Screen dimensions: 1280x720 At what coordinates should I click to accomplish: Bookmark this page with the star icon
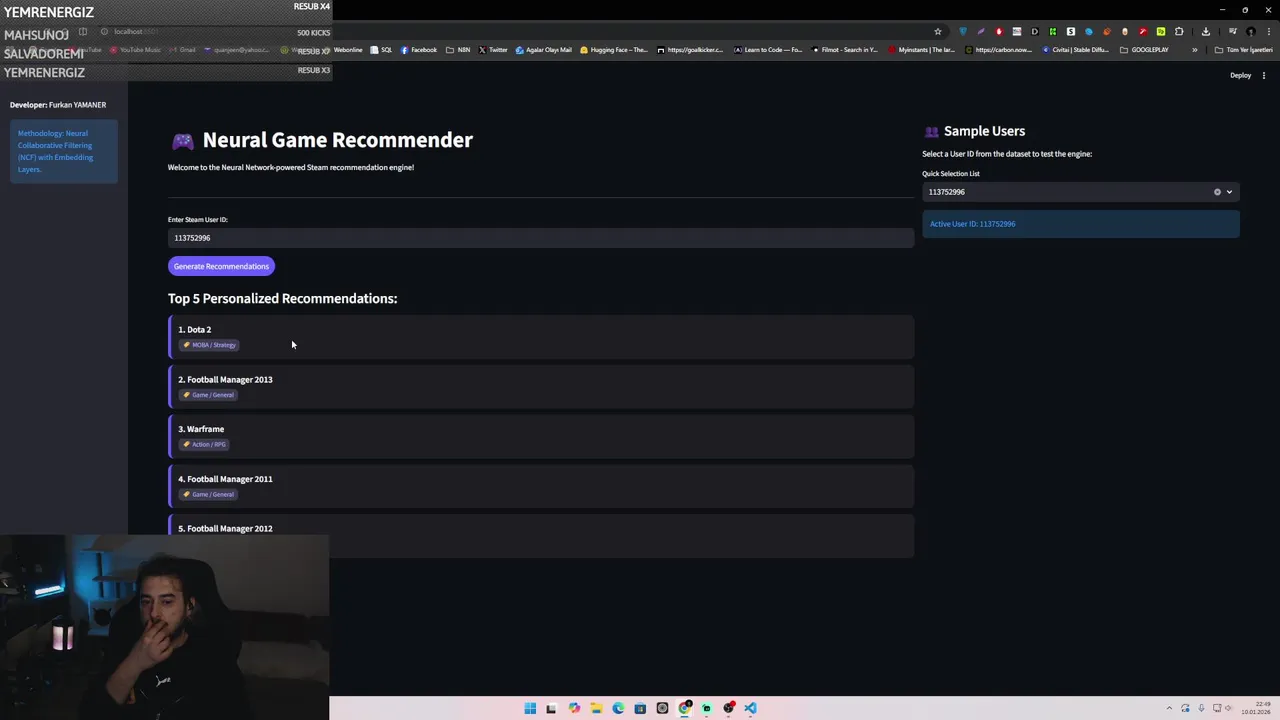[x=937, y=31]
